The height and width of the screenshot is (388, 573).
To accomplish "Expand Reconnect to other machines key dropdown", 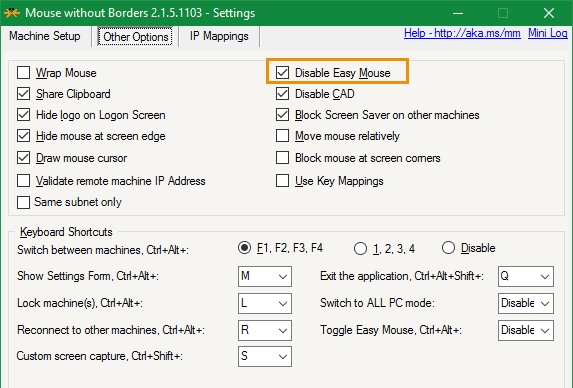I will [265, 330].
